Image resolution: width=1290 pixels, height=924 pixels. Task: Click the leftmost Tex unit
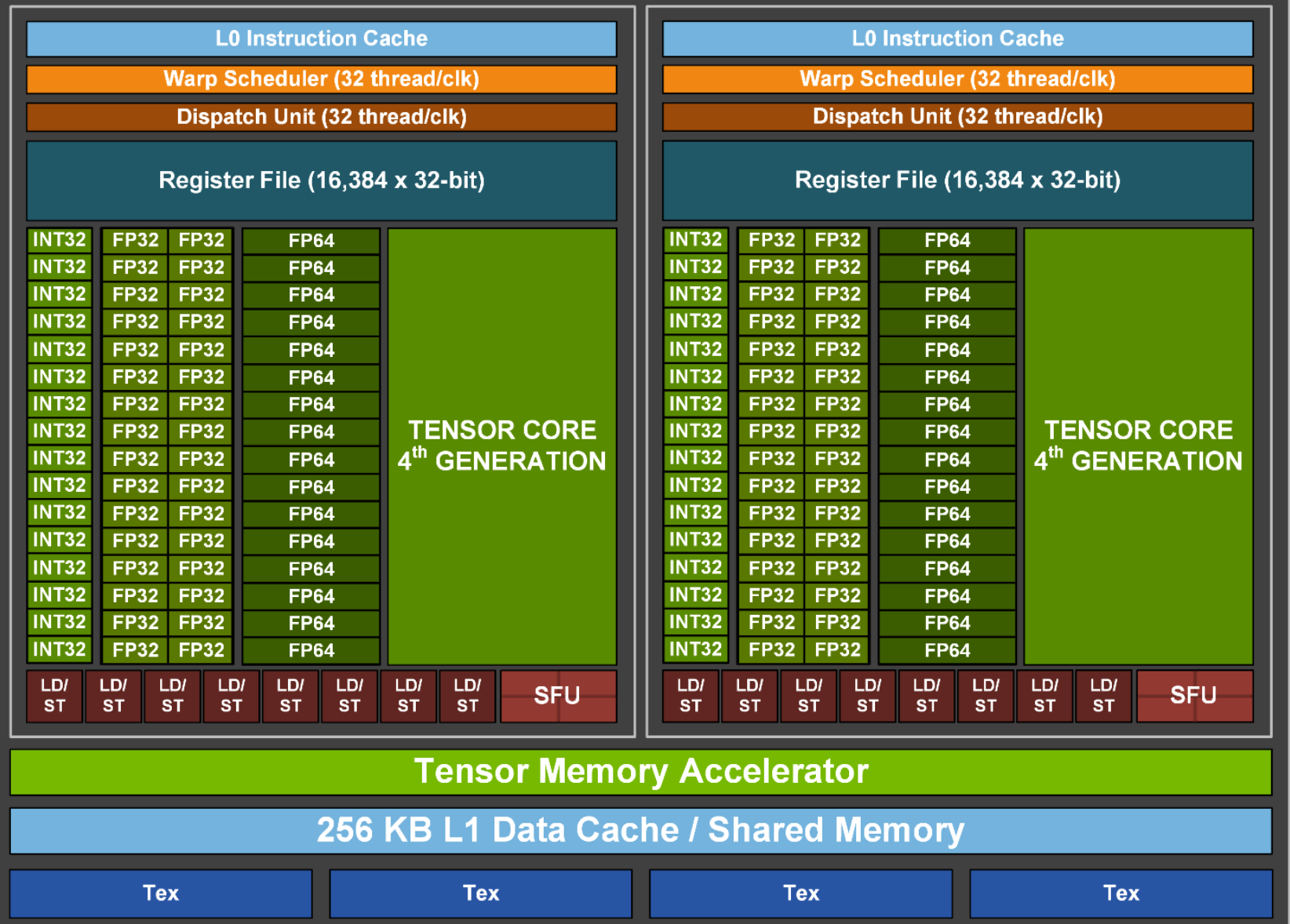pos(161,893)
